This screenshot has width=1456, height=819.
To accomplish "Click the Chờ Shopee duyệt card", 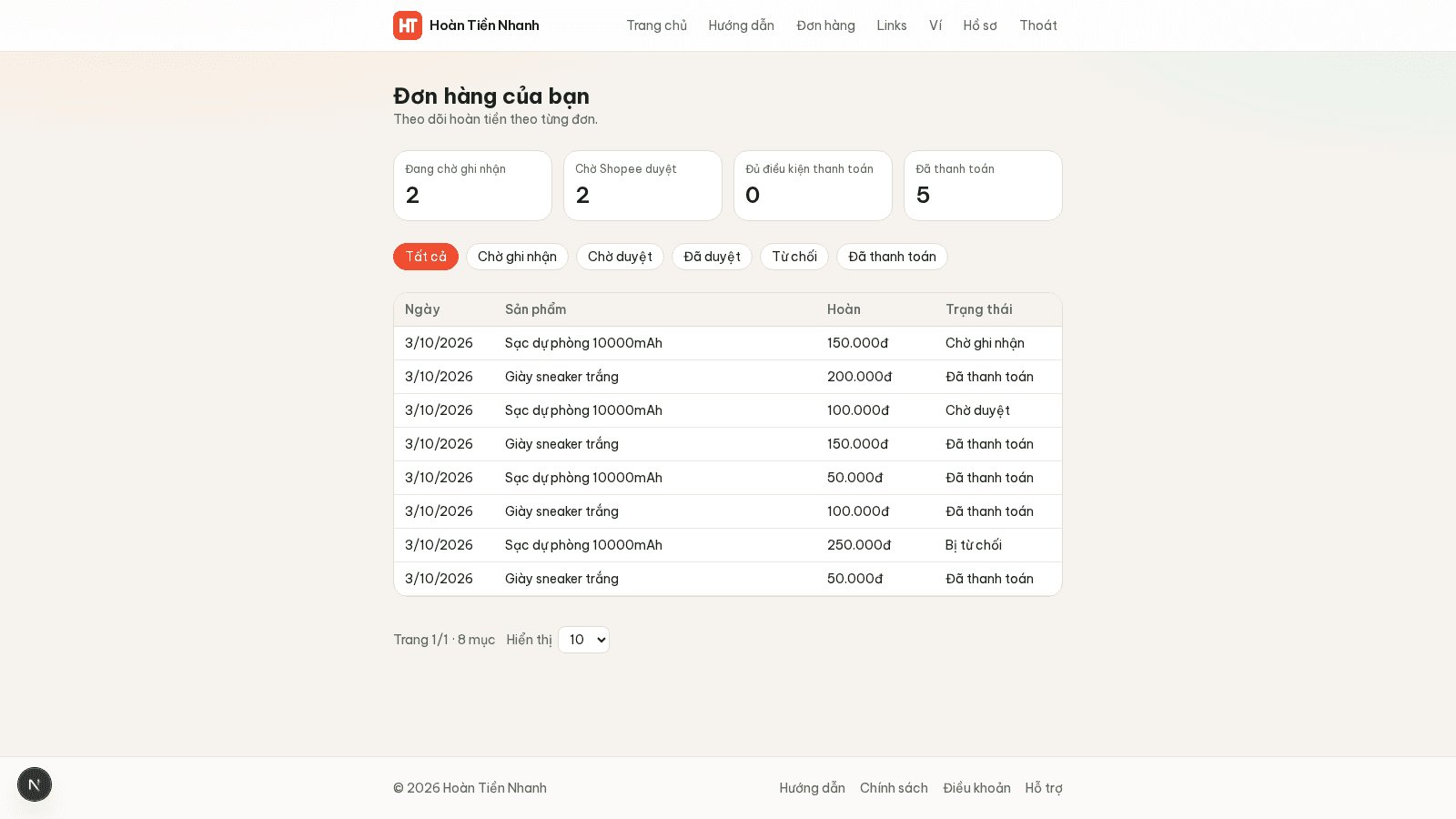I will tap(642, 186).
